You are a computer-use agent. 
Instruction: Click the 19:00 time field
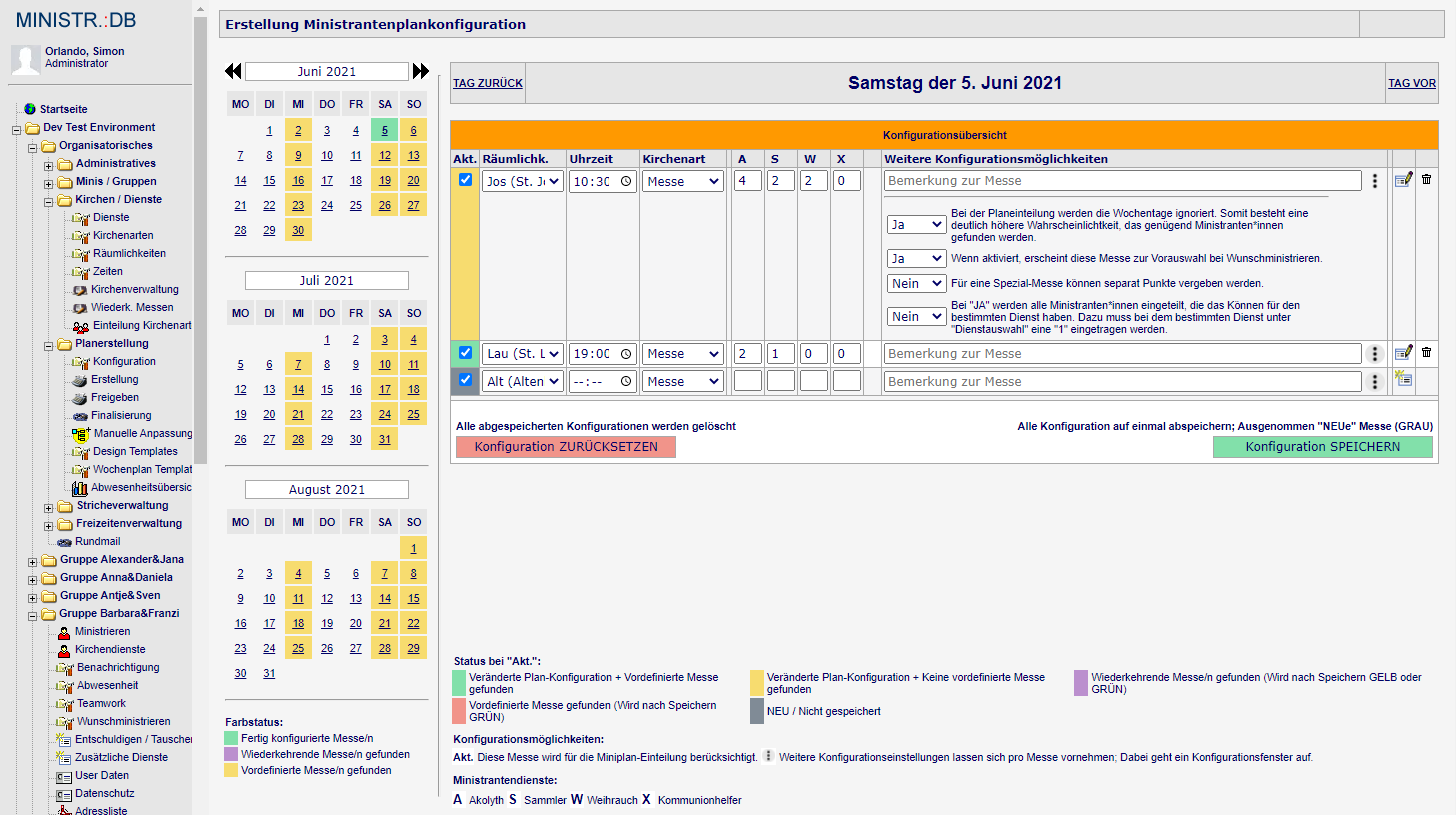click(x=603, y=354)
